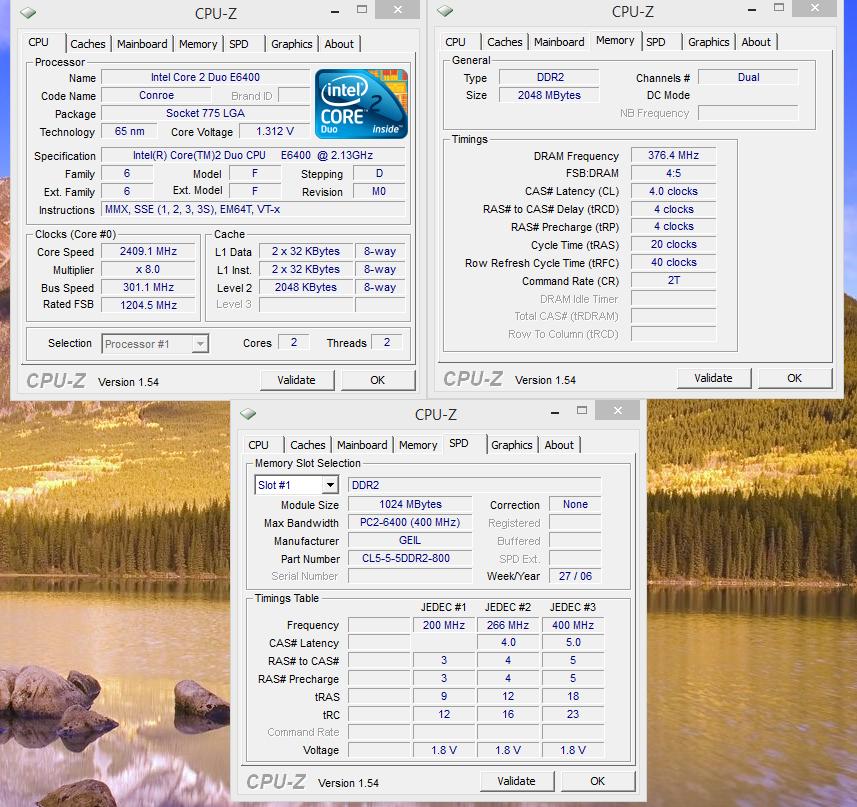Click the 'Dual' channels value
Image resolution: width=857 pixels, height=807 pixels.
(x=748, y=77)
